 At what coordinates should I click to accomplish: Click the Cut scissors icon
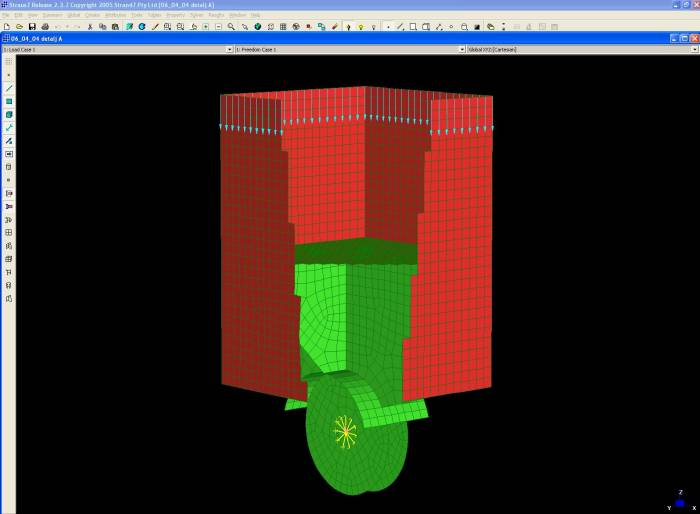coord(90,26)
